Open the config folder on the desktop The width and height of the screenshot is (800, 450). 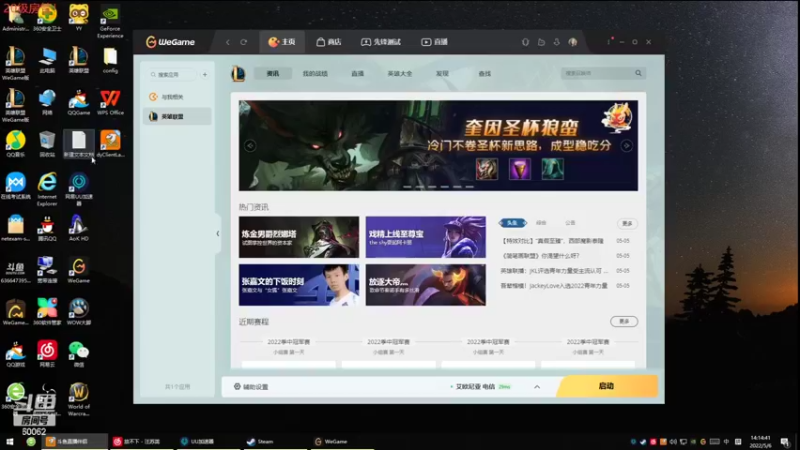pyautogui.click(x=110, y=61)
